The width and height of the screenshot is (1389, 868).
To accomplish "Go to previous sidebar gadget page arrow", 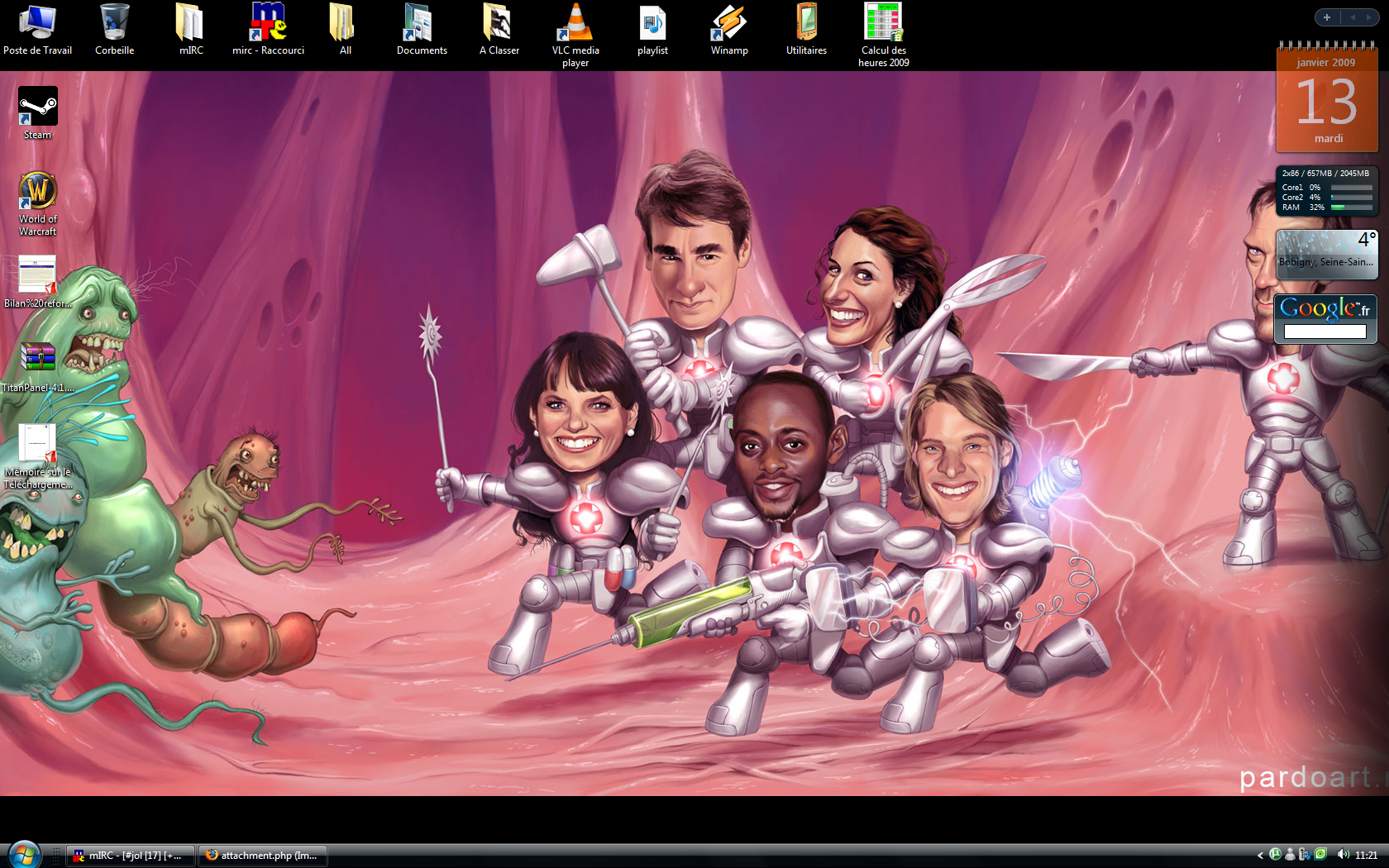I will (x=1353, y=17).
